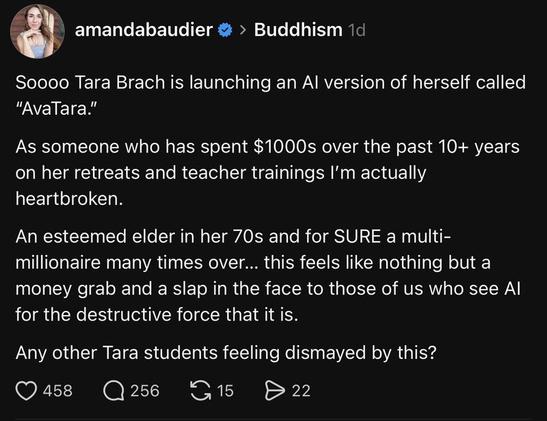
Task: Like the post with the heart icon
Action: 26,391
